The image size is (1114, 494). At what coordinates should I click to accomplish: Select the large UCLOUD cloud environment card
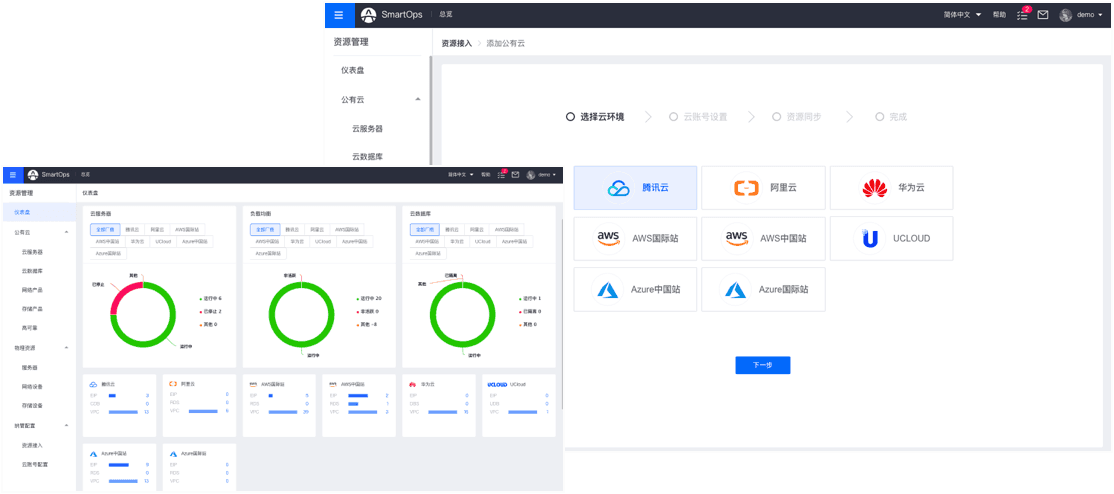[x=891, y=239]
